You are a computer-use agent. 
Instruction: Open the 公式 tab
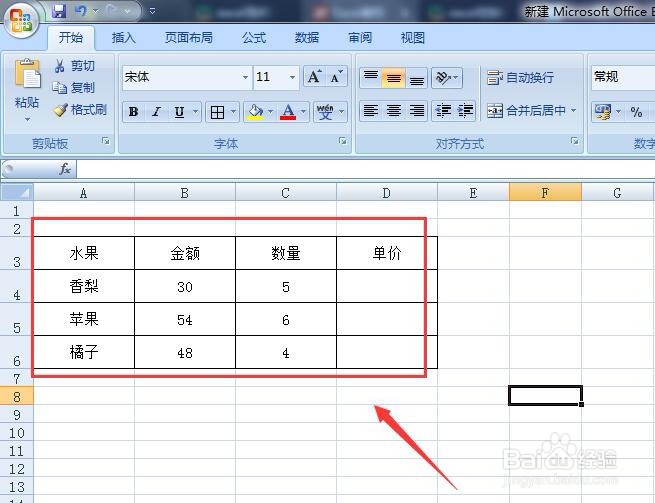[x=254, y=38]
